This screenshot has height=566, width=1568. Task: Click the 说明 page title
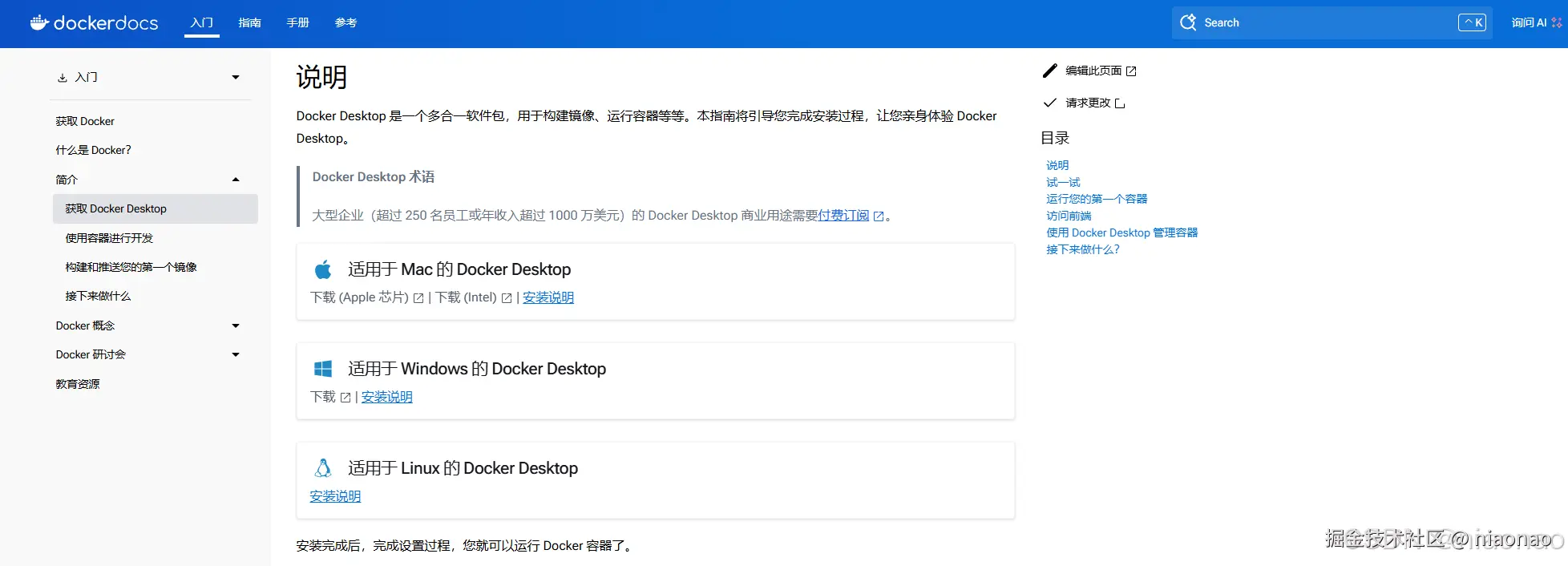click(321, 77)
